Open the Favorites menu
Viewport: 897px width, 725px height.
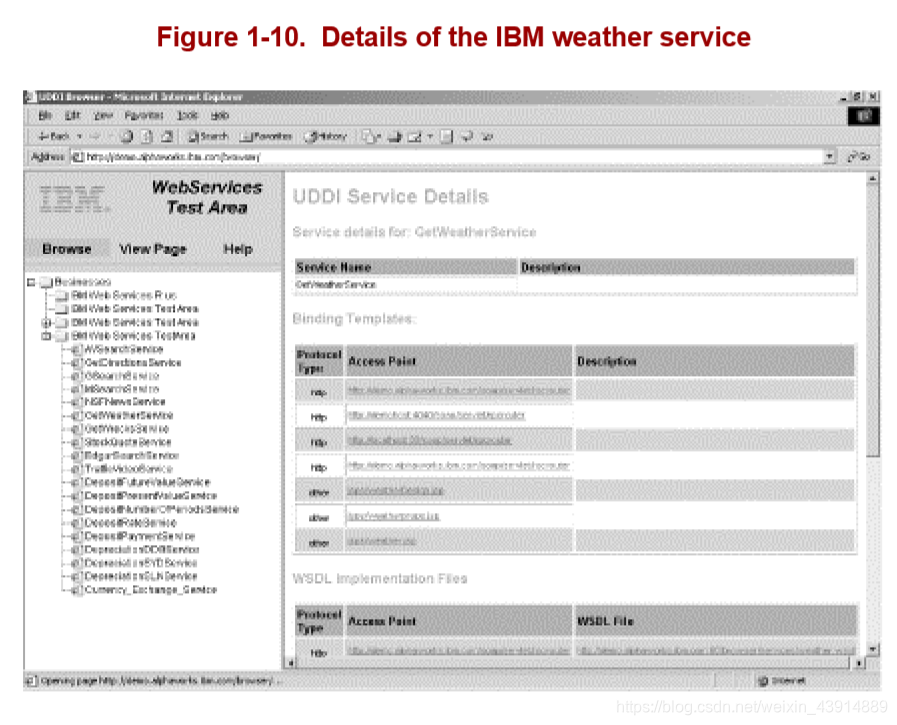[144, 116]
